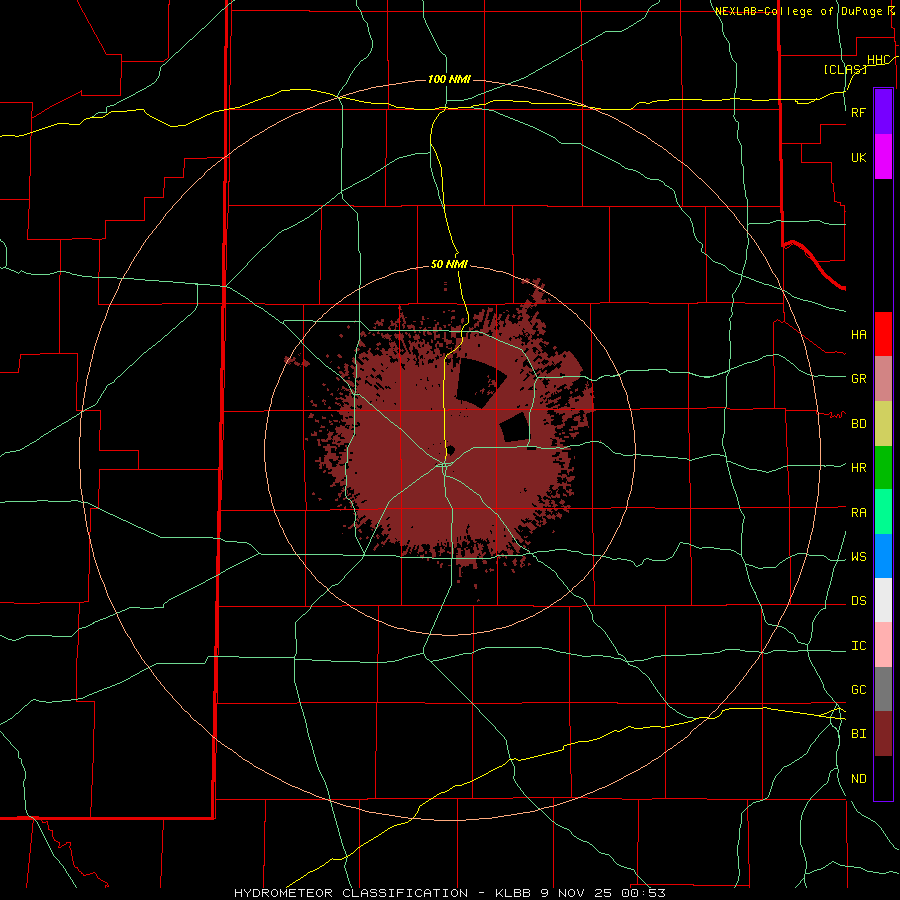
Task: Click the WS legend label
Action: click(858, 556)
